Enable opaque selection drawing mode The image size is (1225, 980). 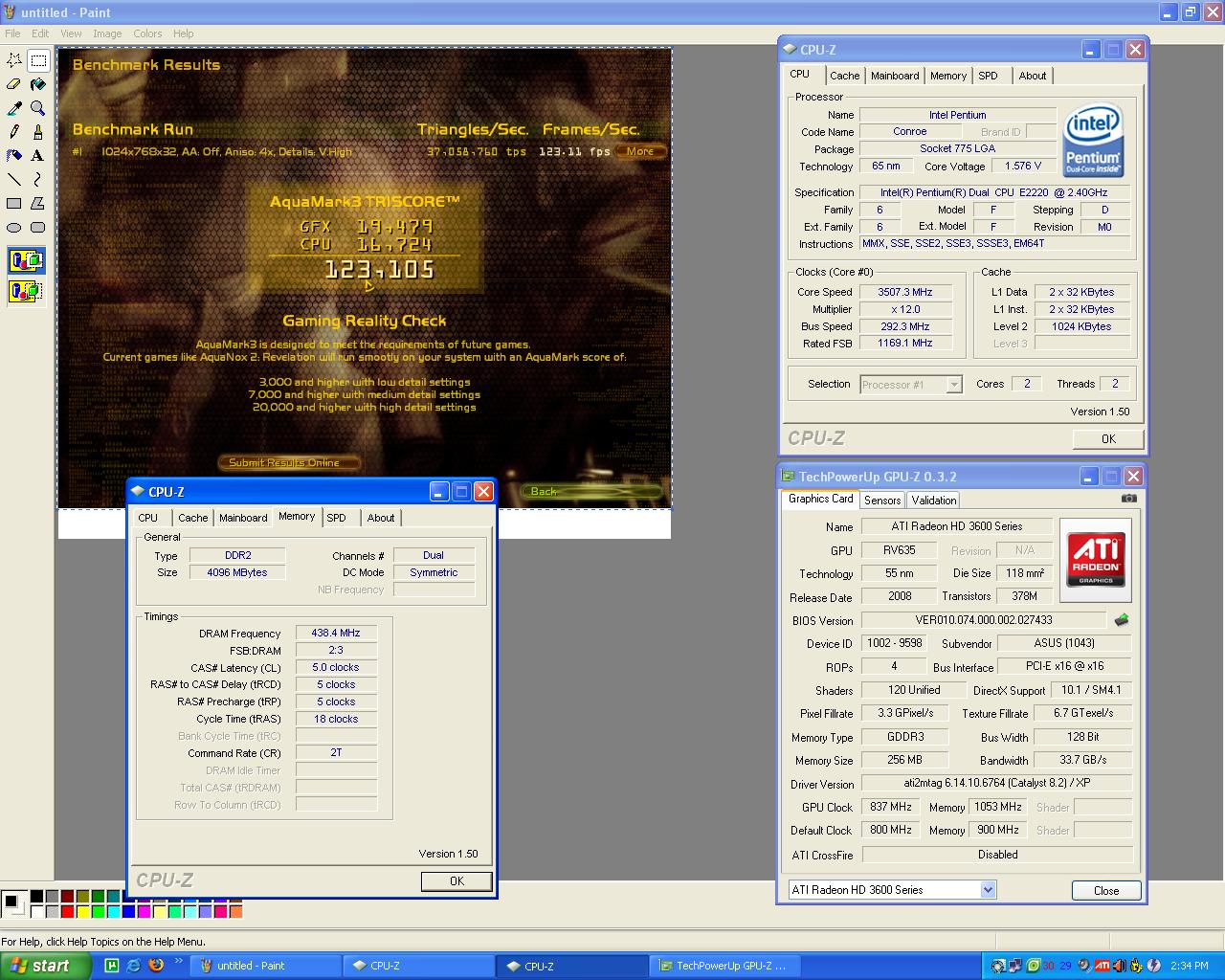coord(26,260)
